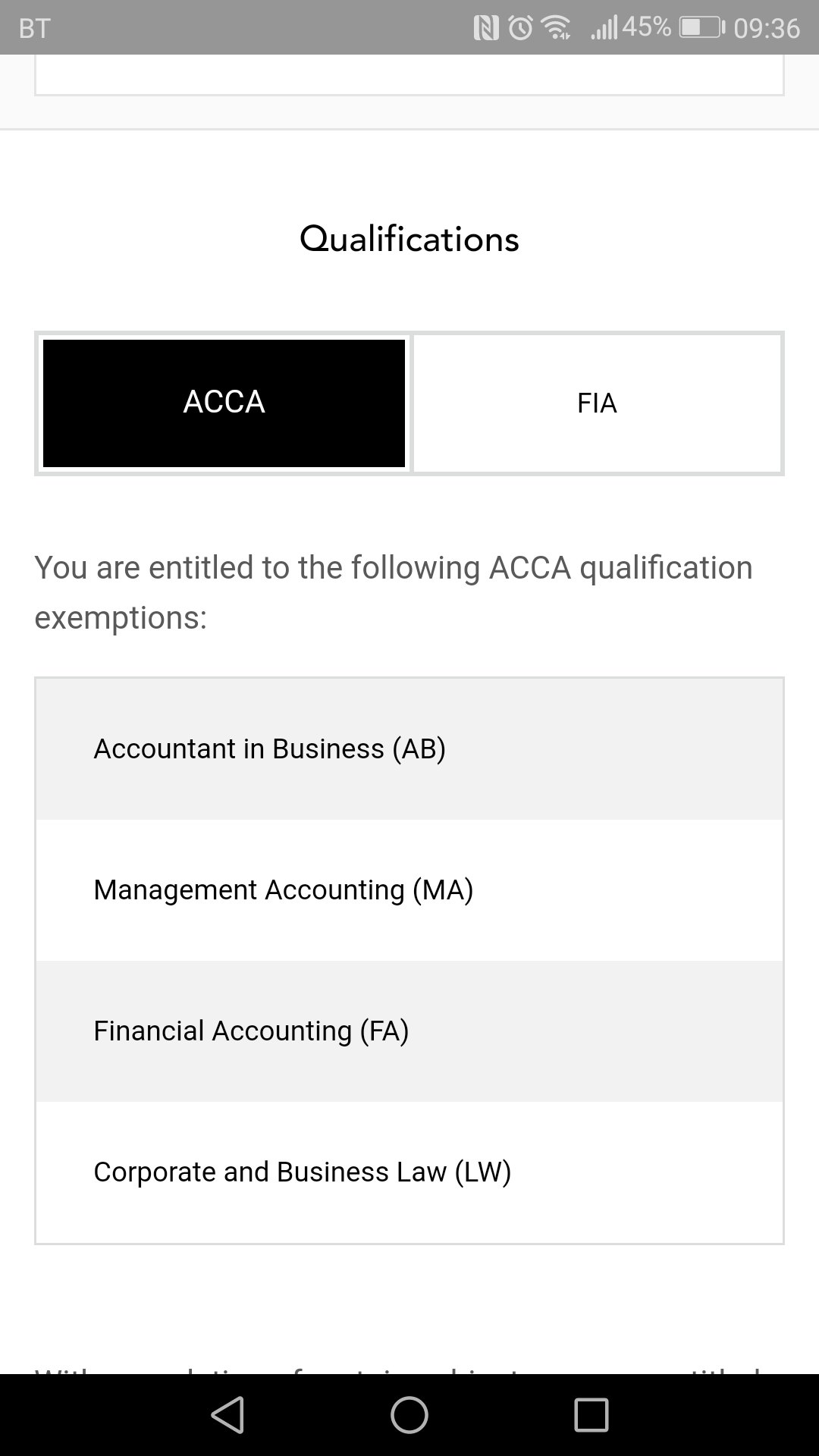This screenshot has width=819, height=1456.
Task: Select the ACCA qualification tab
Action: 224,403
